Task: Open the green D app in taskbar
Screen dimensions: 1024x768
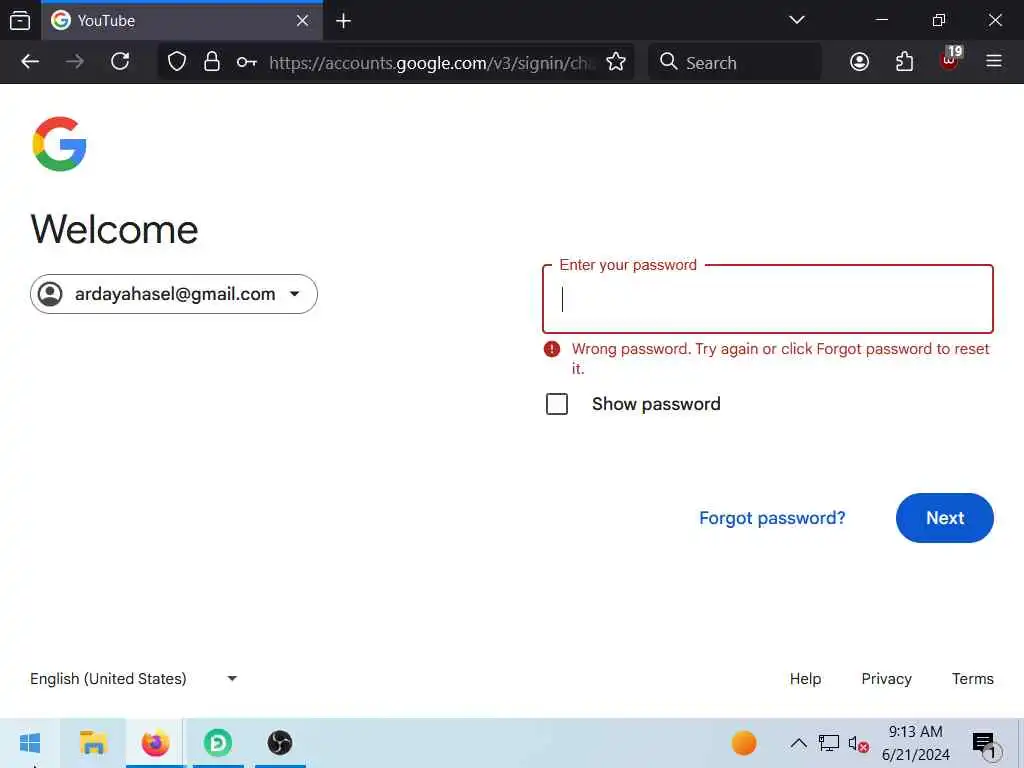Action: (x=217, y=743)
